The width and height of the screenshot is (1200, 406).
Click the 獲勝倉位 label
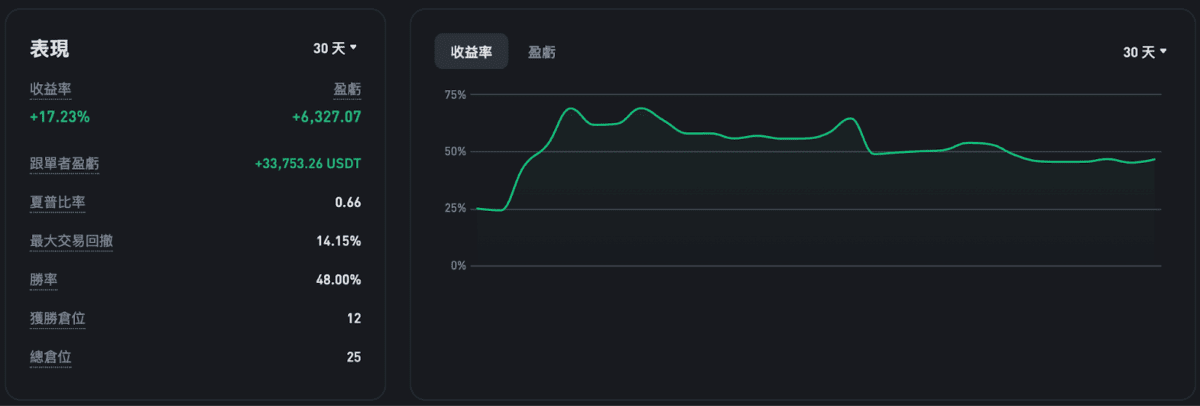pos(57,318)
